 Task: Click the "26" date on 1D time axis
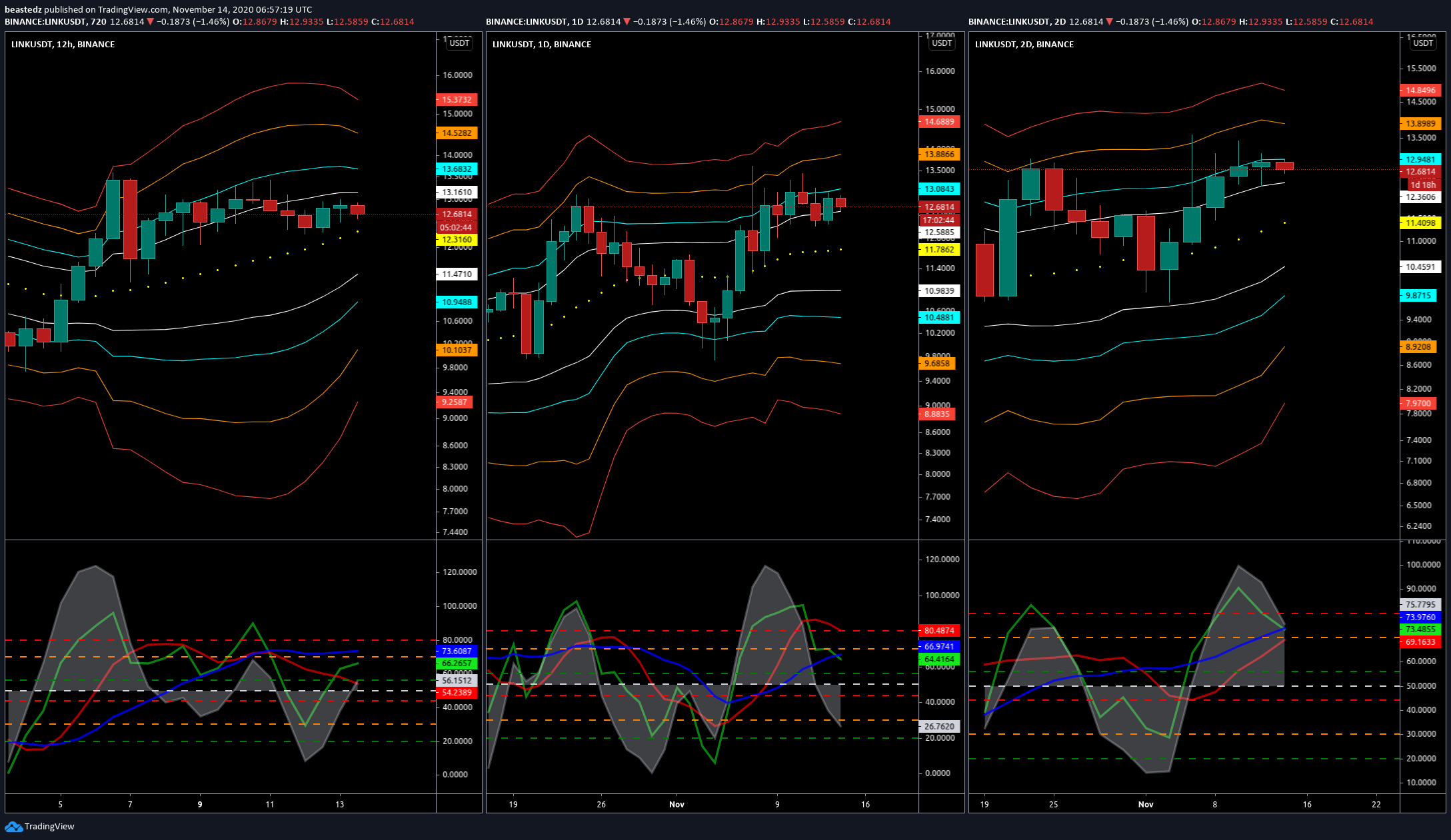pos(601,805)
